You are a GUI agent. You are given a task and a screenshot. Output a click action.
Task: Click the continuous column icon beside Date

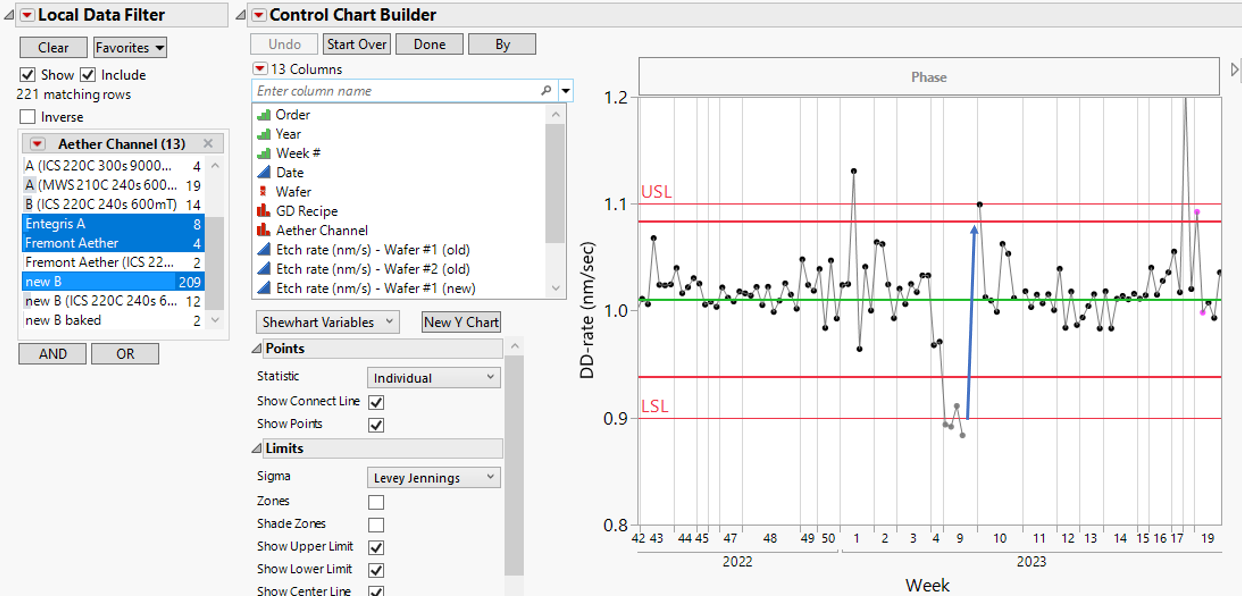click(x=266, y=172)
